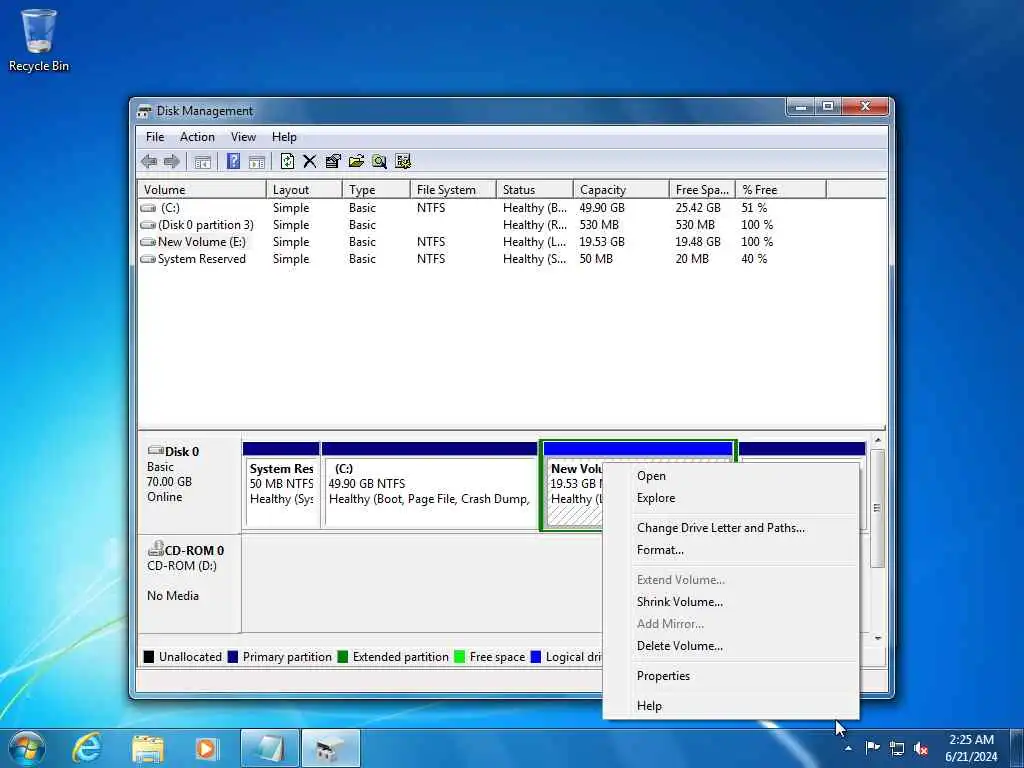Image resolution: width=1024 pixels, height=768 pixels.
Task: Open the blue question-mark Help toolbar icon
Action: [x=233, y=161]
